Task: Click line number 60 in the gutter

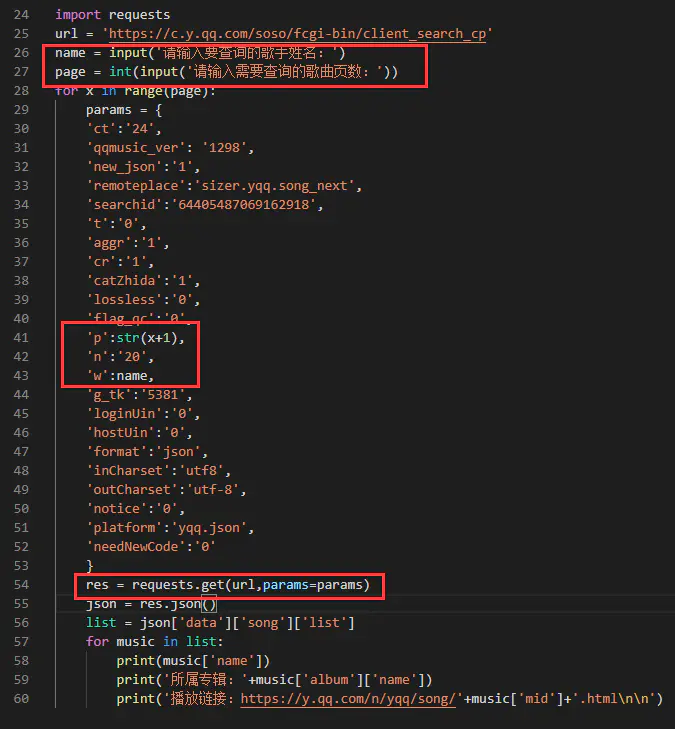Action: point(21,698)
